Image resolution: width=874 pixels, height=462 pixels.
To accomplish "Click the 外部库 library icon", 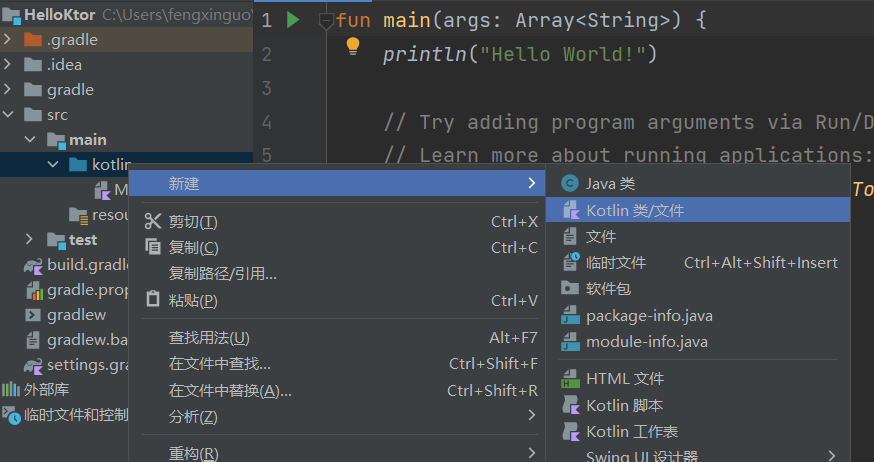I will (11, 389).
